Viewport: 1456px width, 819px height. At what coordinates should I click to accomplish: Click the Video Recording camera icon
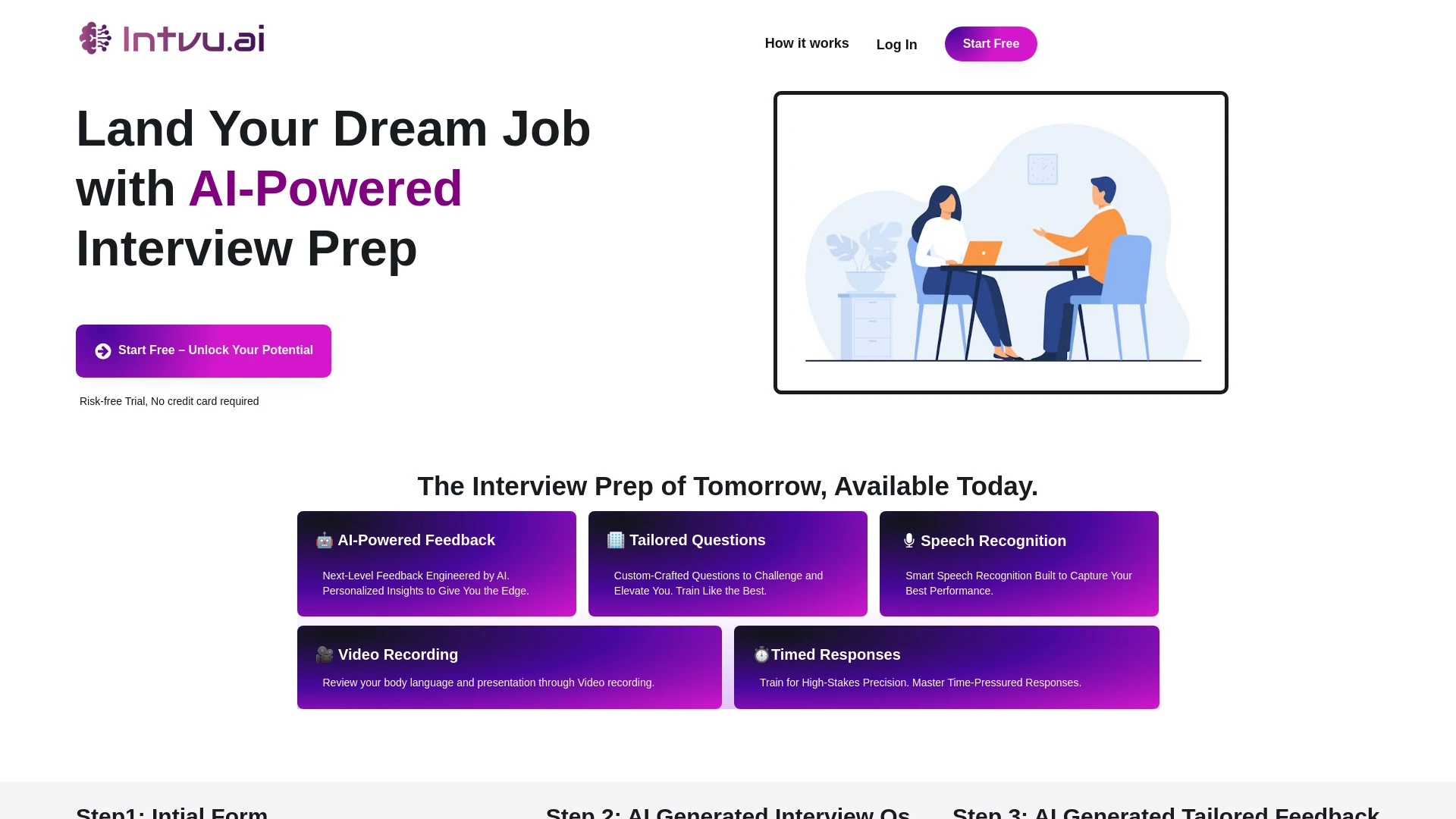pyautogui.click(x=324, y=654)
